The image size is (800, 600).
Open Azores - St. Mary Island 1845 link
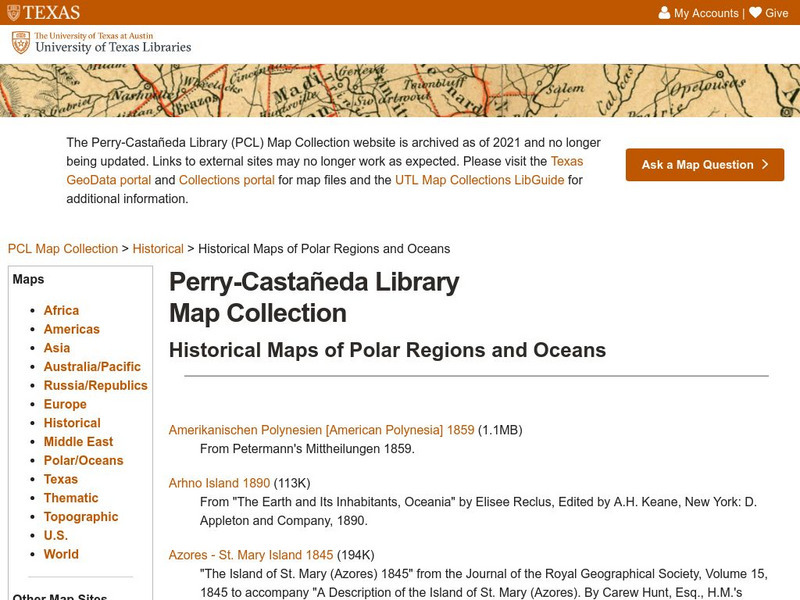251,555
